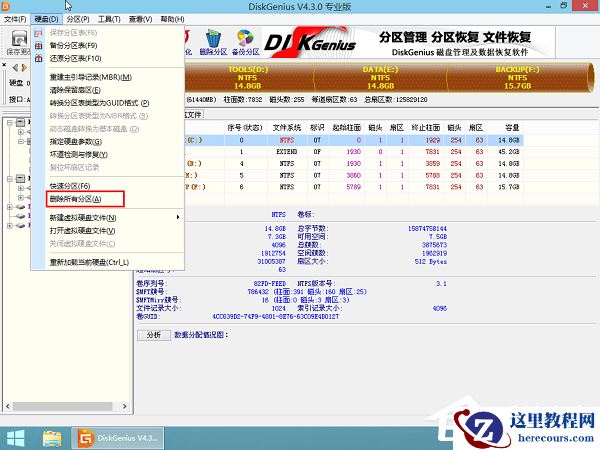
Task: Select the highlighted (C:) partition row
Action: (x=354, y=140)
